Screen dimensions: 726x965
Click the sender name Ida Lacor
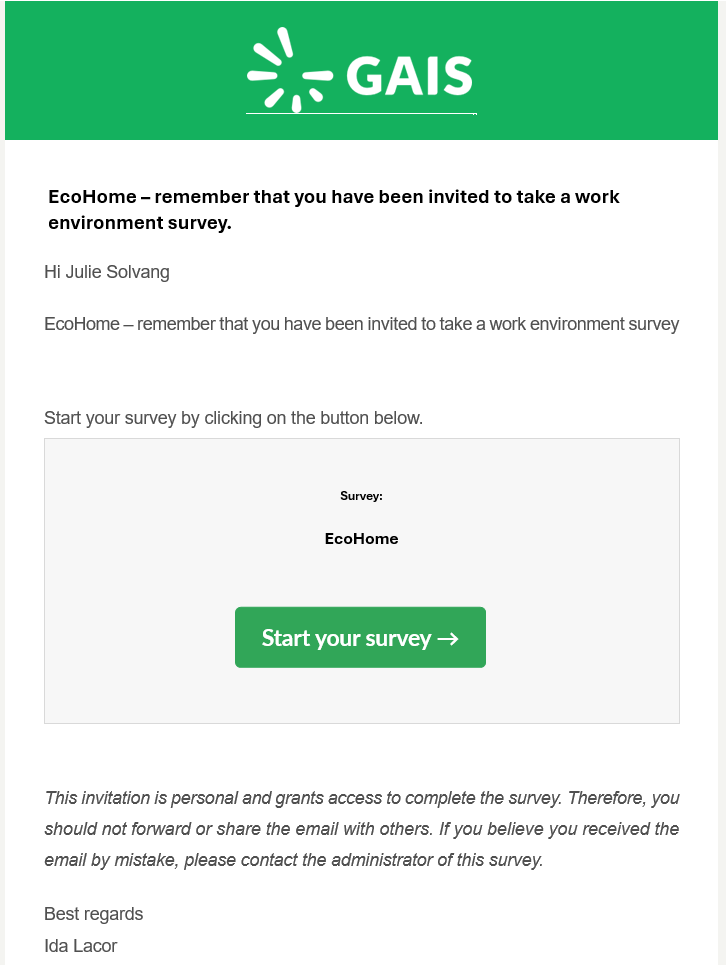[80, 945]
